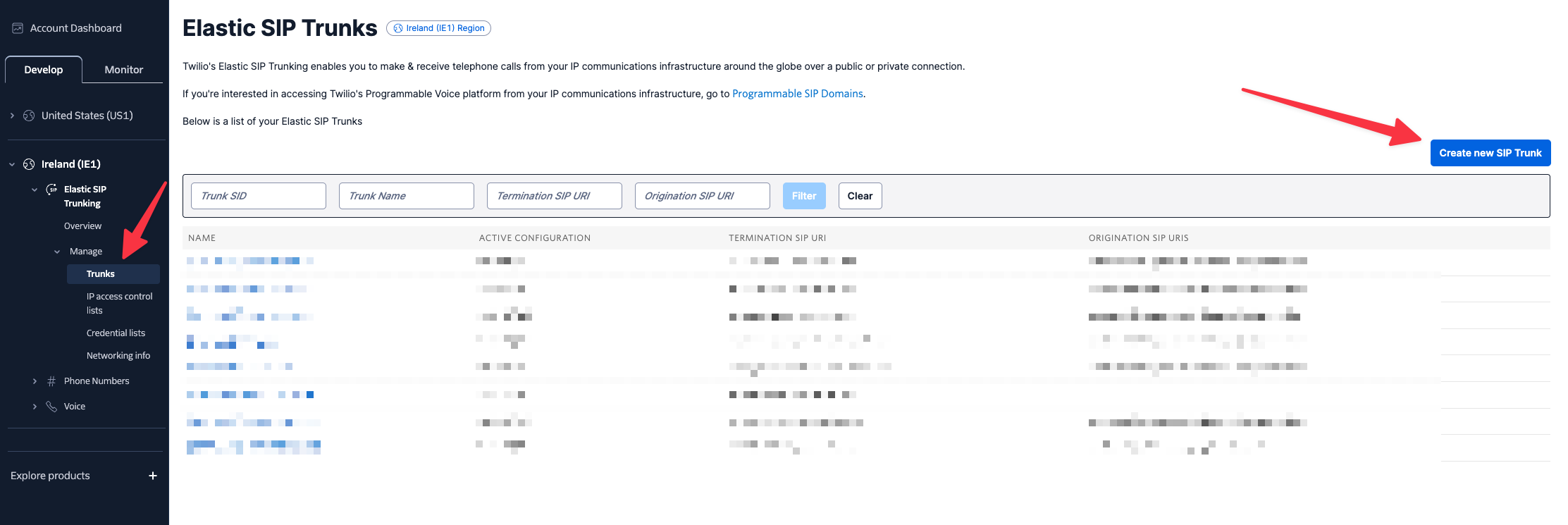Click the globe icon in the region badge

(398, 28)
